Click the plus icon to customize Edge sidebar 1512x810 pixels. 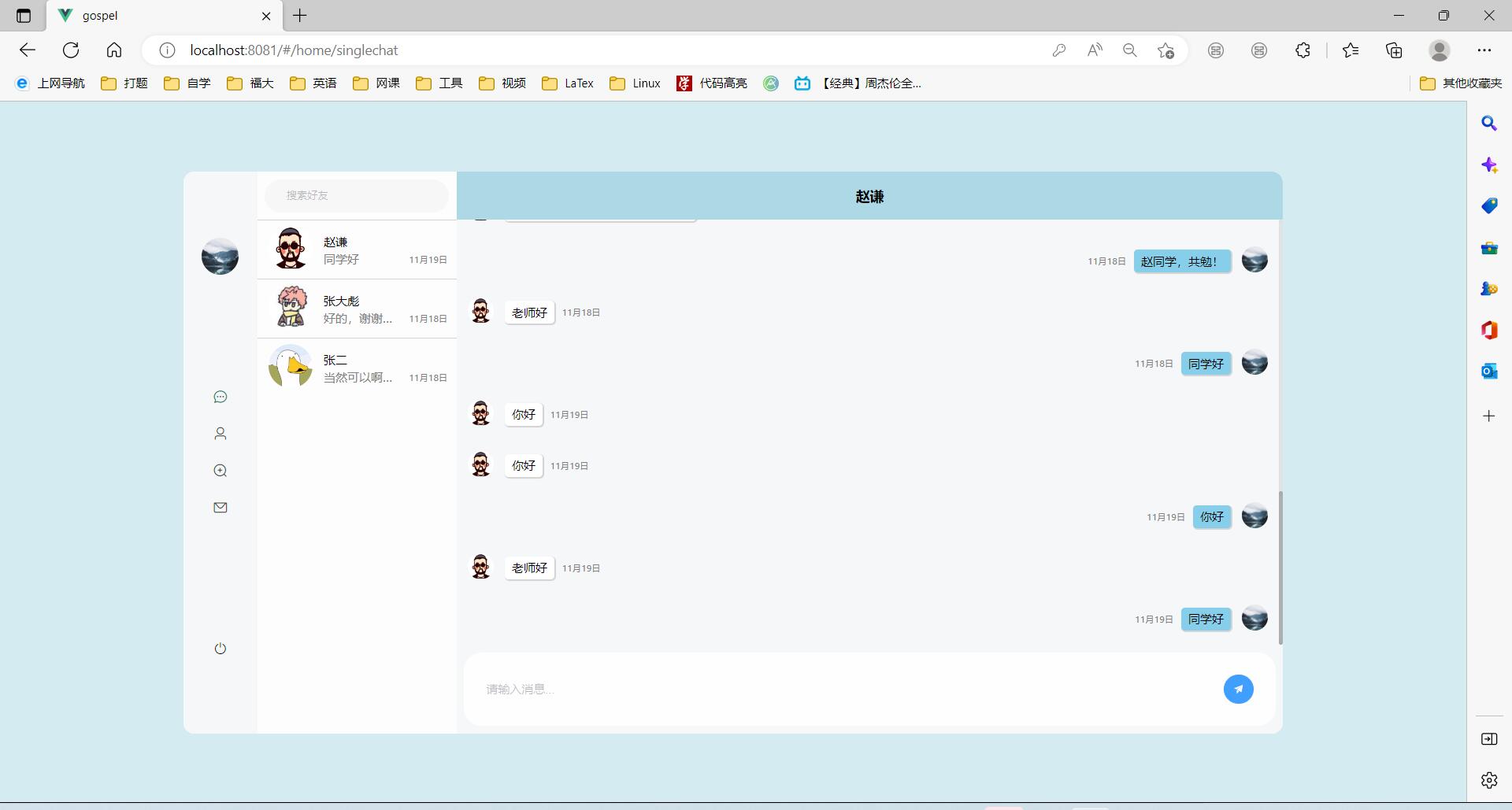click(1489, 416)
